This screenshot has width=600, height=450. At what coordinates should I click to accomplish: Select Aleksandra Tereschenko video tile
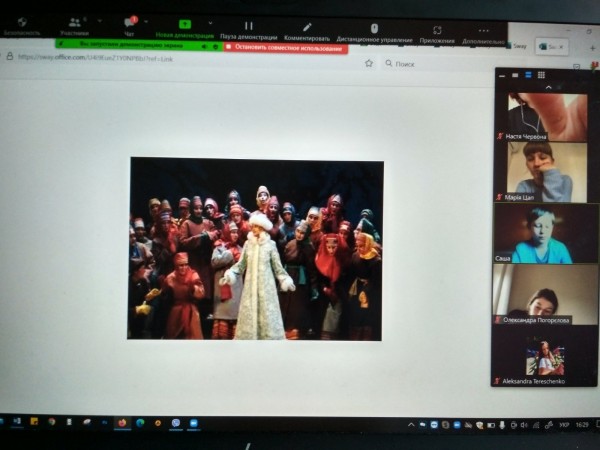click(545, 356)
